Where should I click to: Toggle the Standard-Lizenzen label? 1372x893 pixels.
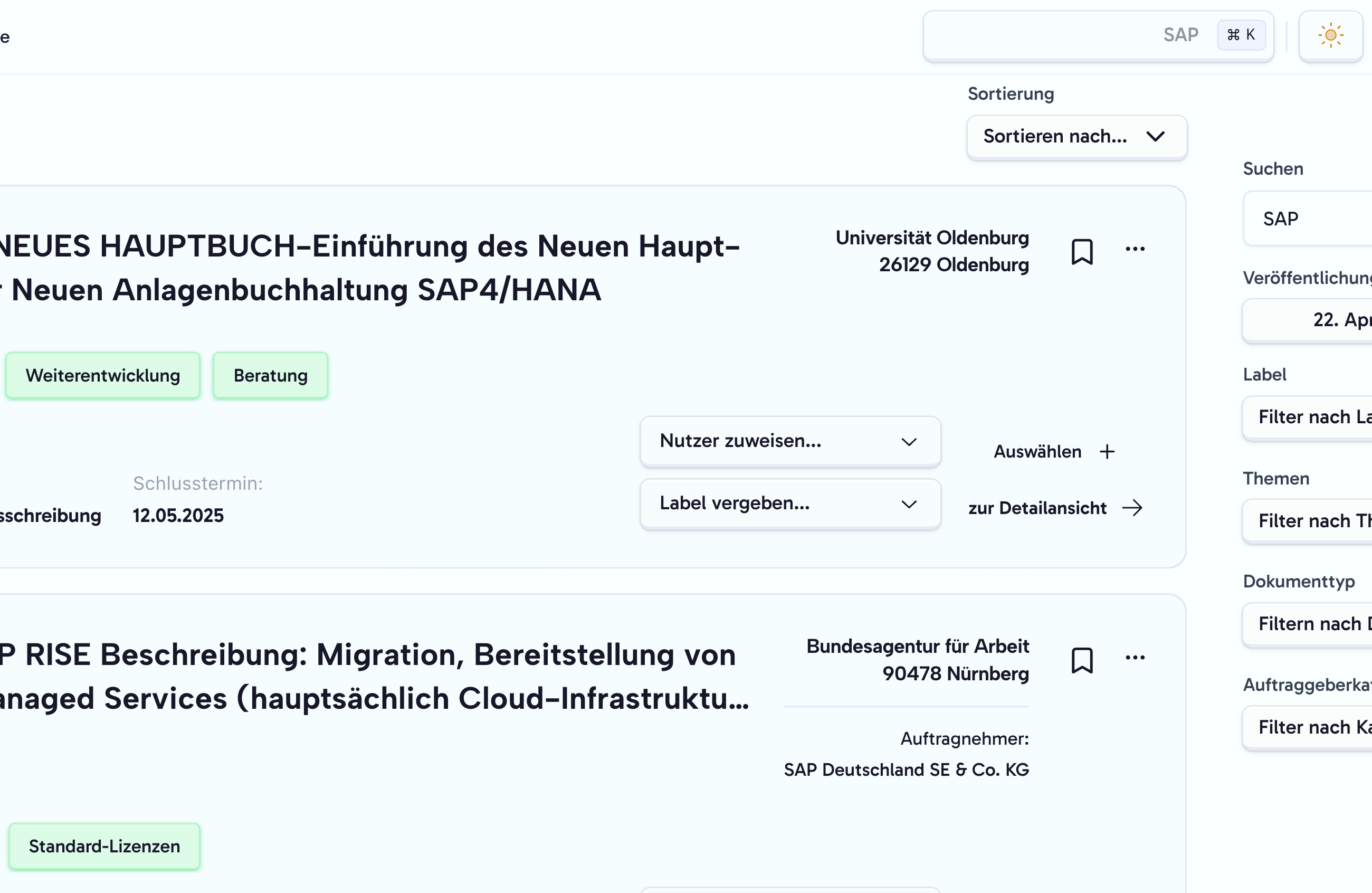click(104, 847)
